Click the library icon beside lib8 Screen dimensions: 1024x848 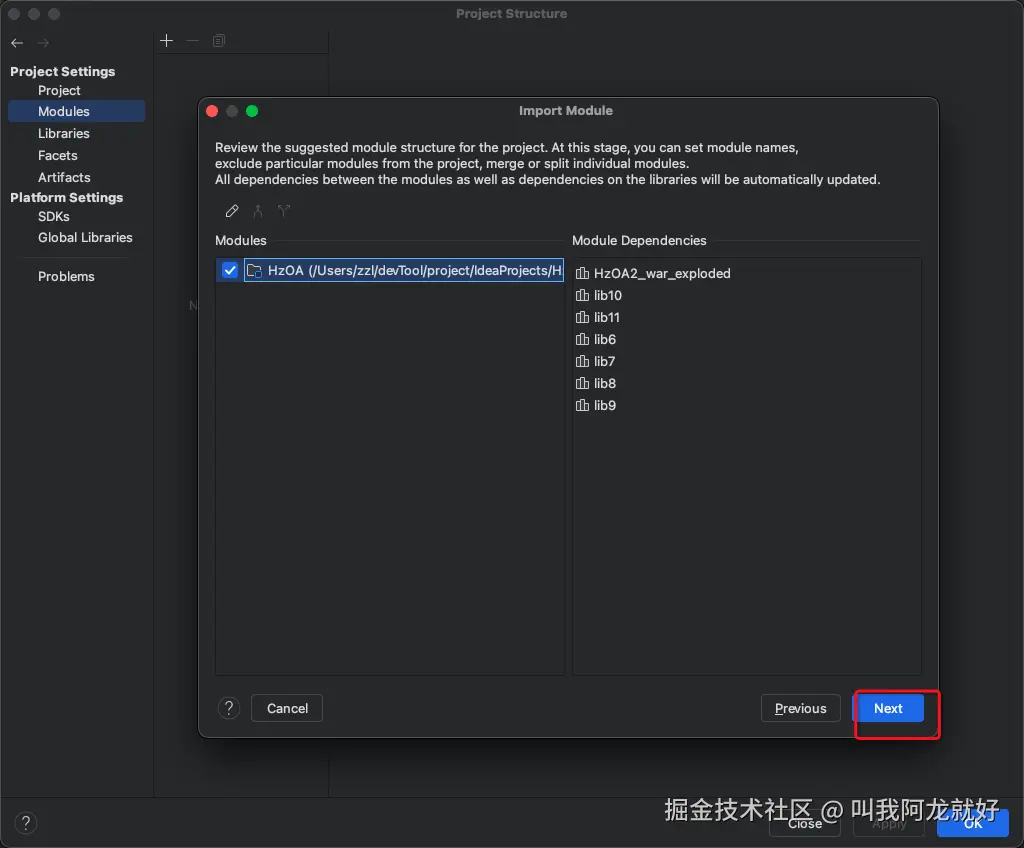582,383
